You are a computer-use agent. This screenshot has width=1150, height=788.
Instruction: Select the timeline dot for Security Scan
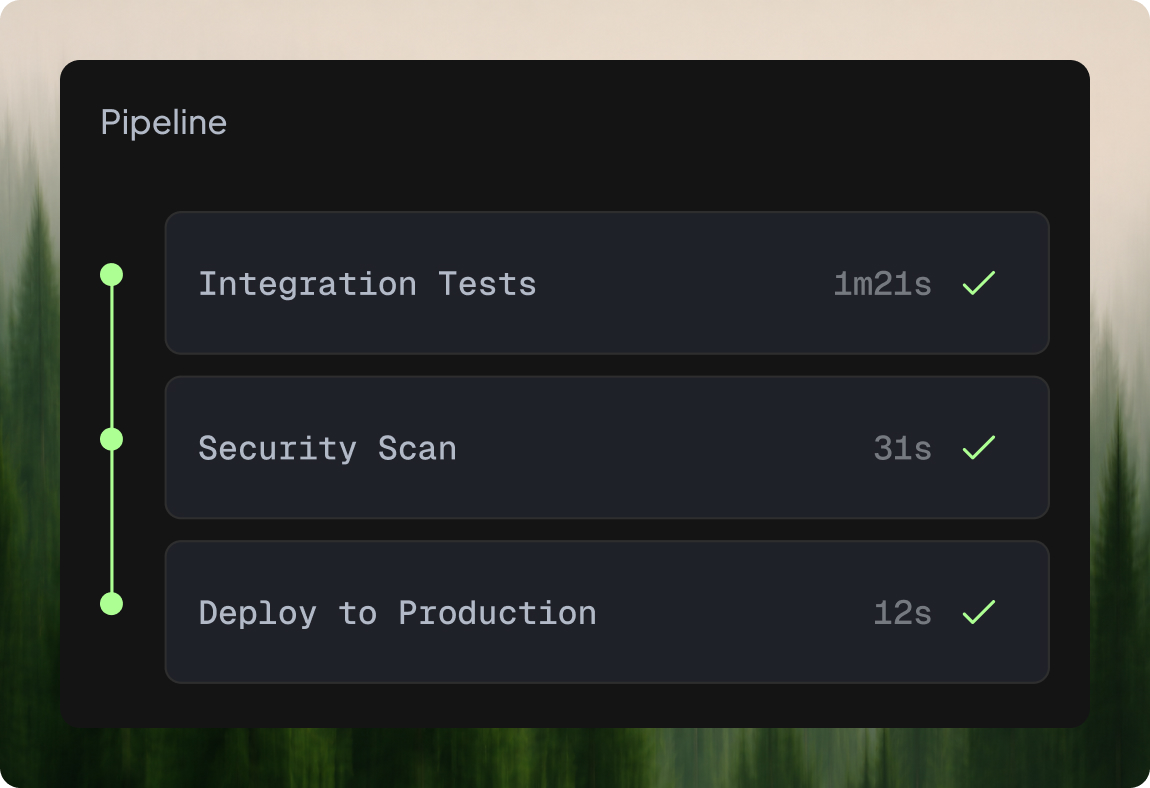click(111, 439)
